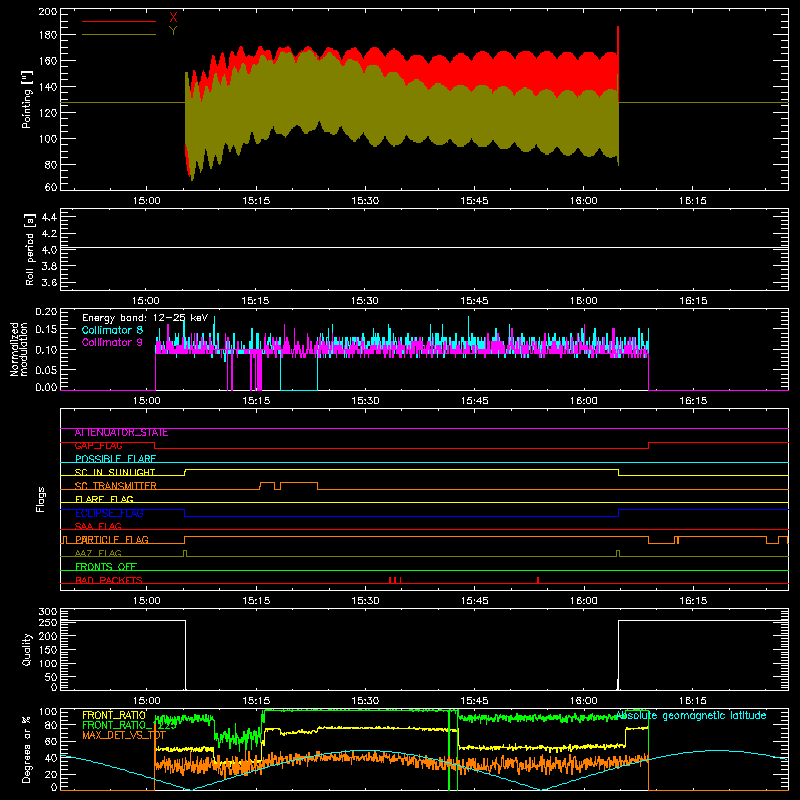The image size is (800, 800).
Task: Click the 'Energy band: 12-25 keV' annotation
Action: pos(145,318)
